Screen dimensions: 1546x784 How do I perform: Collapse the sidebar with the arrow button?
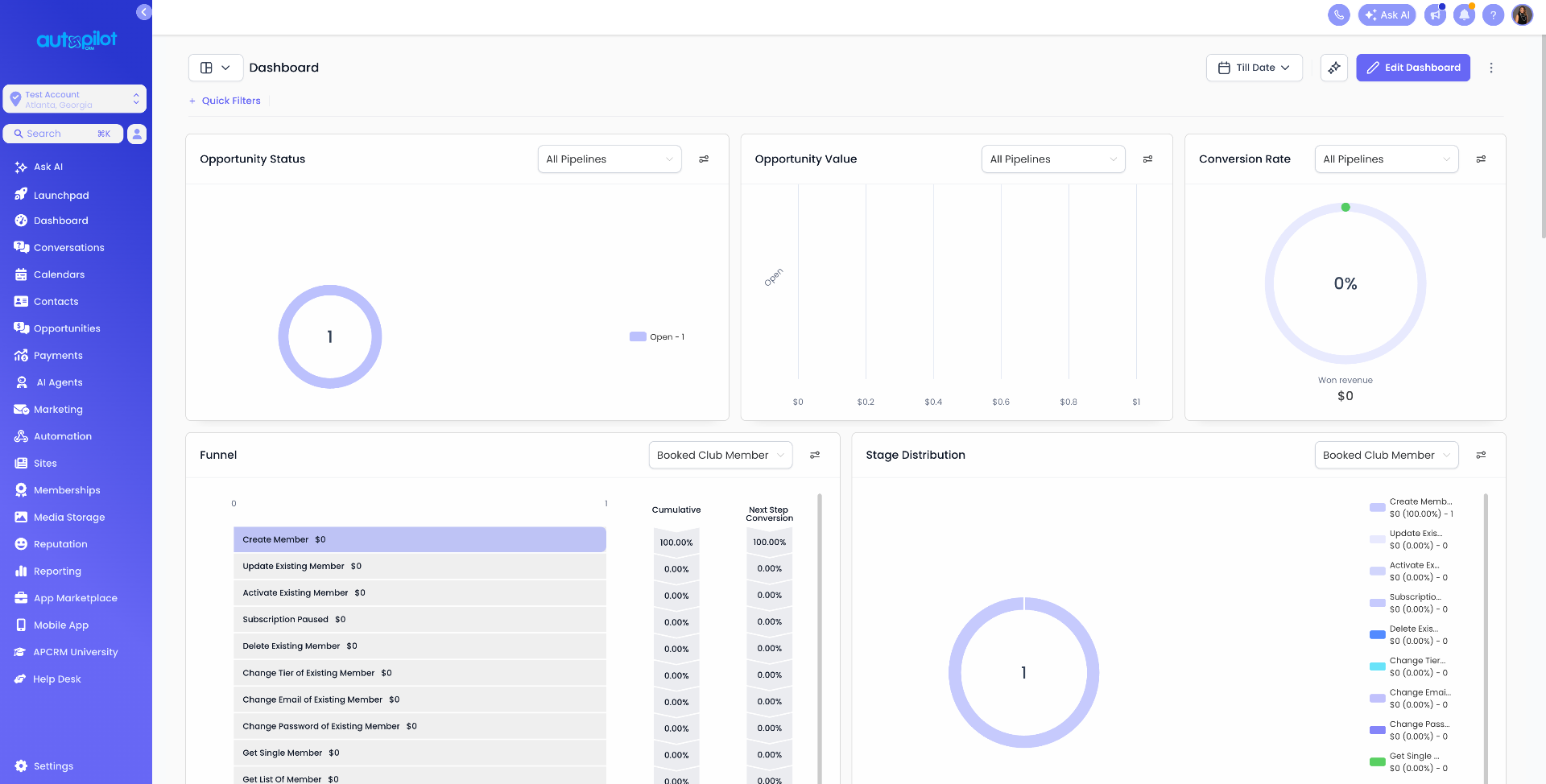(x=144, y=12)
